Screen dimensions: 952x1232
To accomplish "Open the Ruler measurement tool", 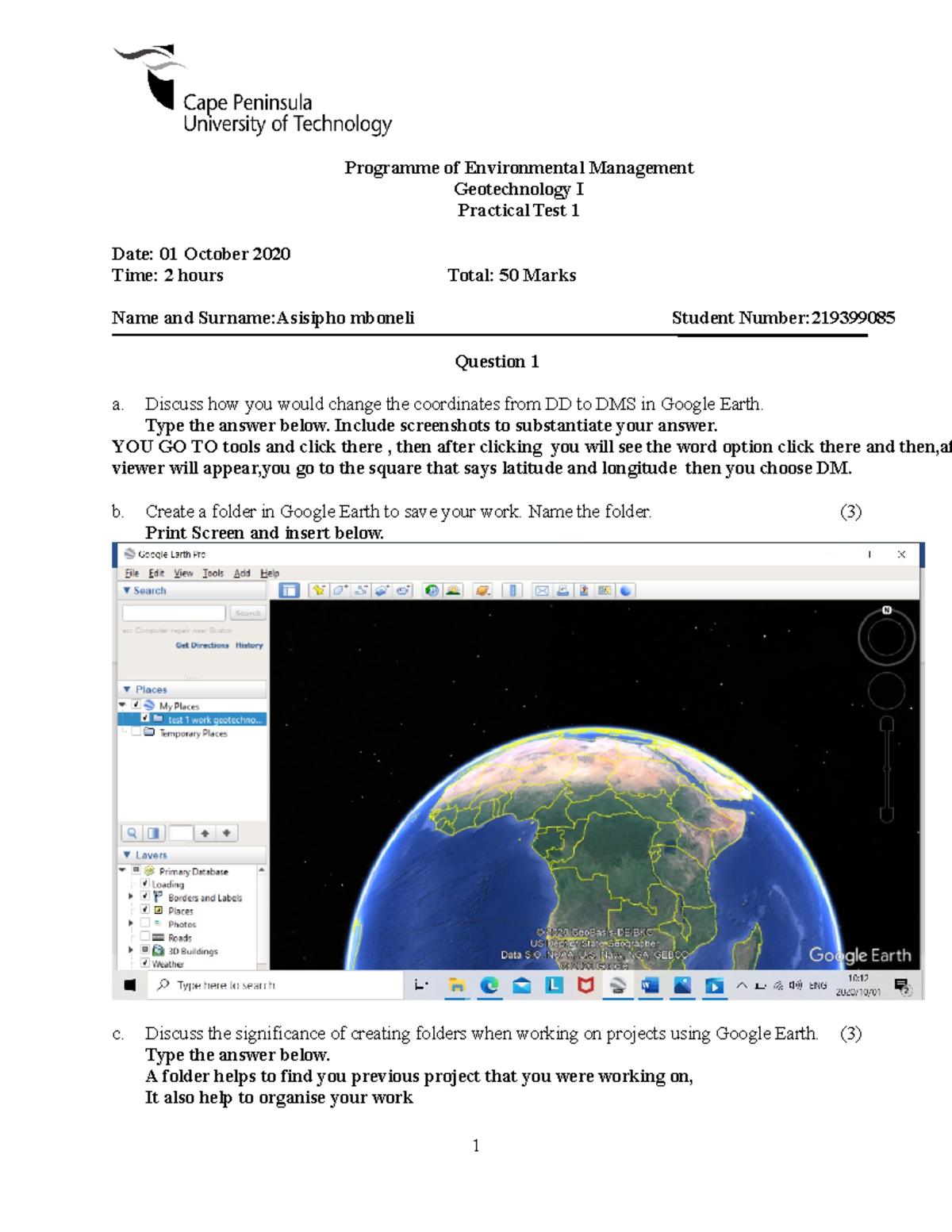I will 512,590.
